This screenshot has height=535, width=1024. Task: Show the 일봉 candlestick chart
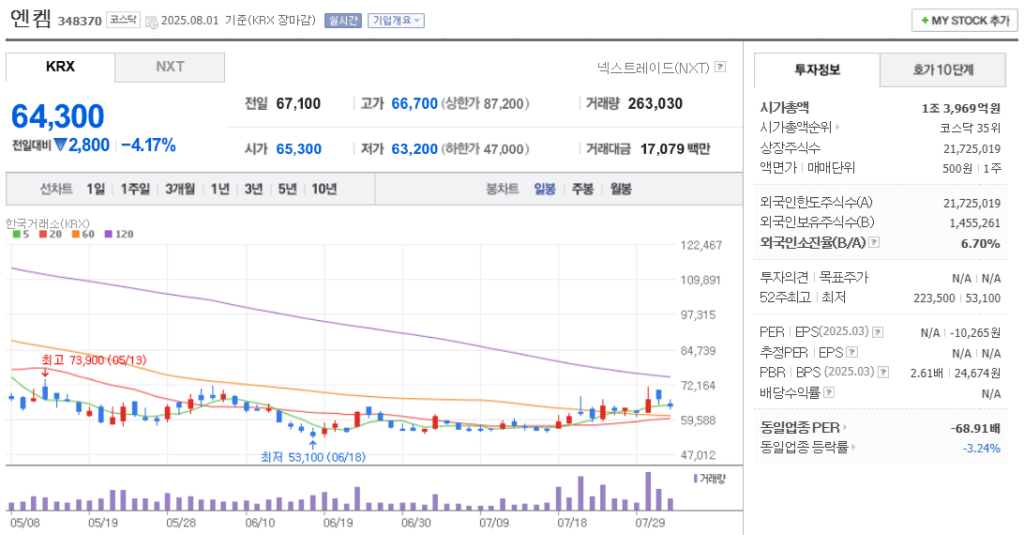tap(545, 189)
